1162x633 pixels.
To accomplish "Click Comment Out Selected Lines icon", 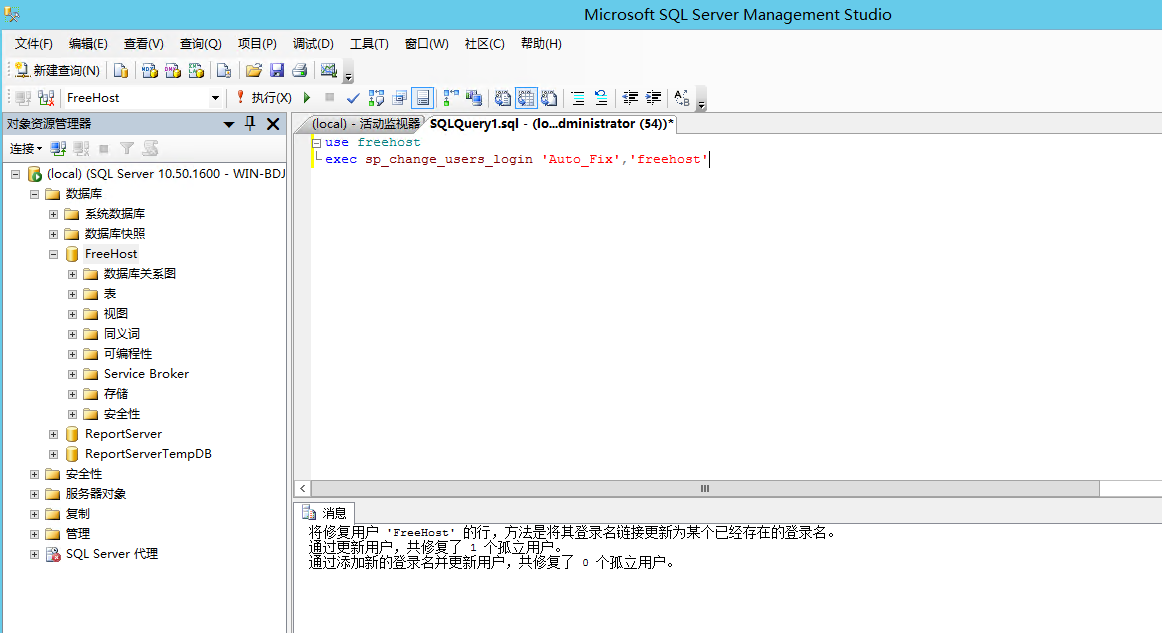I will pyautogui.click(x=578, y=98).
